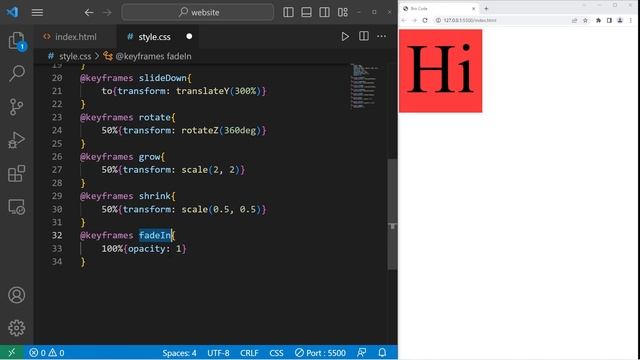640x360 pixels.
Task: Open the Explorer view in activity bar
Action: 17,41
